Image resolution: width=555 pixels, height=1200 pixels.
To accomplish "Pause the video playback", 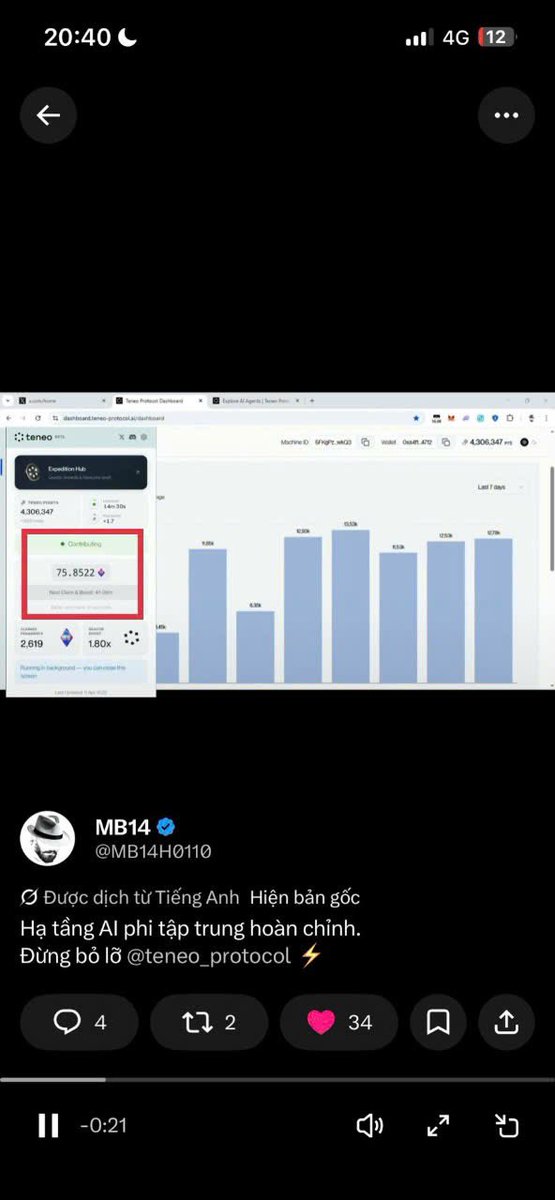I will pyautogui.click(x=47, y=1125).
